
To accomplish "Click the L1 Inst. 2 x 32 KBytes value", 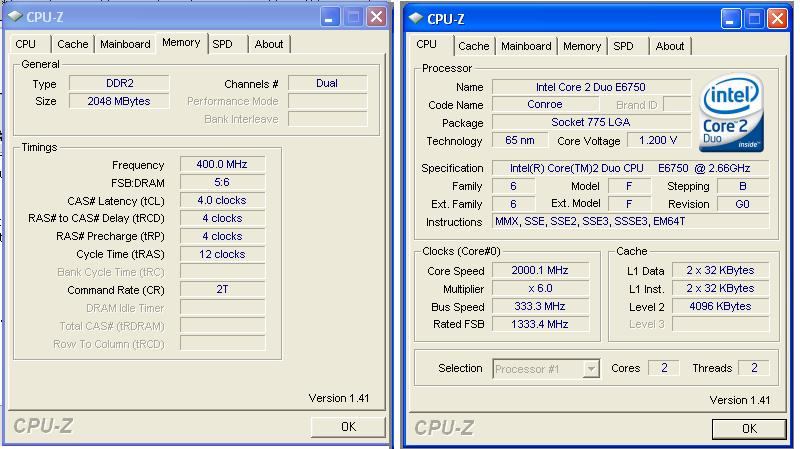I will [x=720, y=288].
